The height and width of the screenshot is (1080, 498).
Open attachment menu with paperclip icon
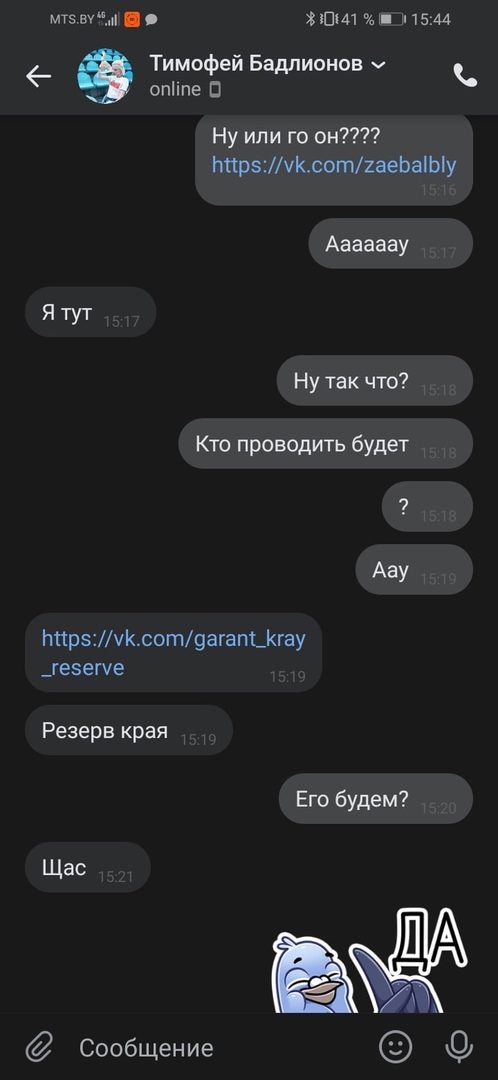point(39,1048)
